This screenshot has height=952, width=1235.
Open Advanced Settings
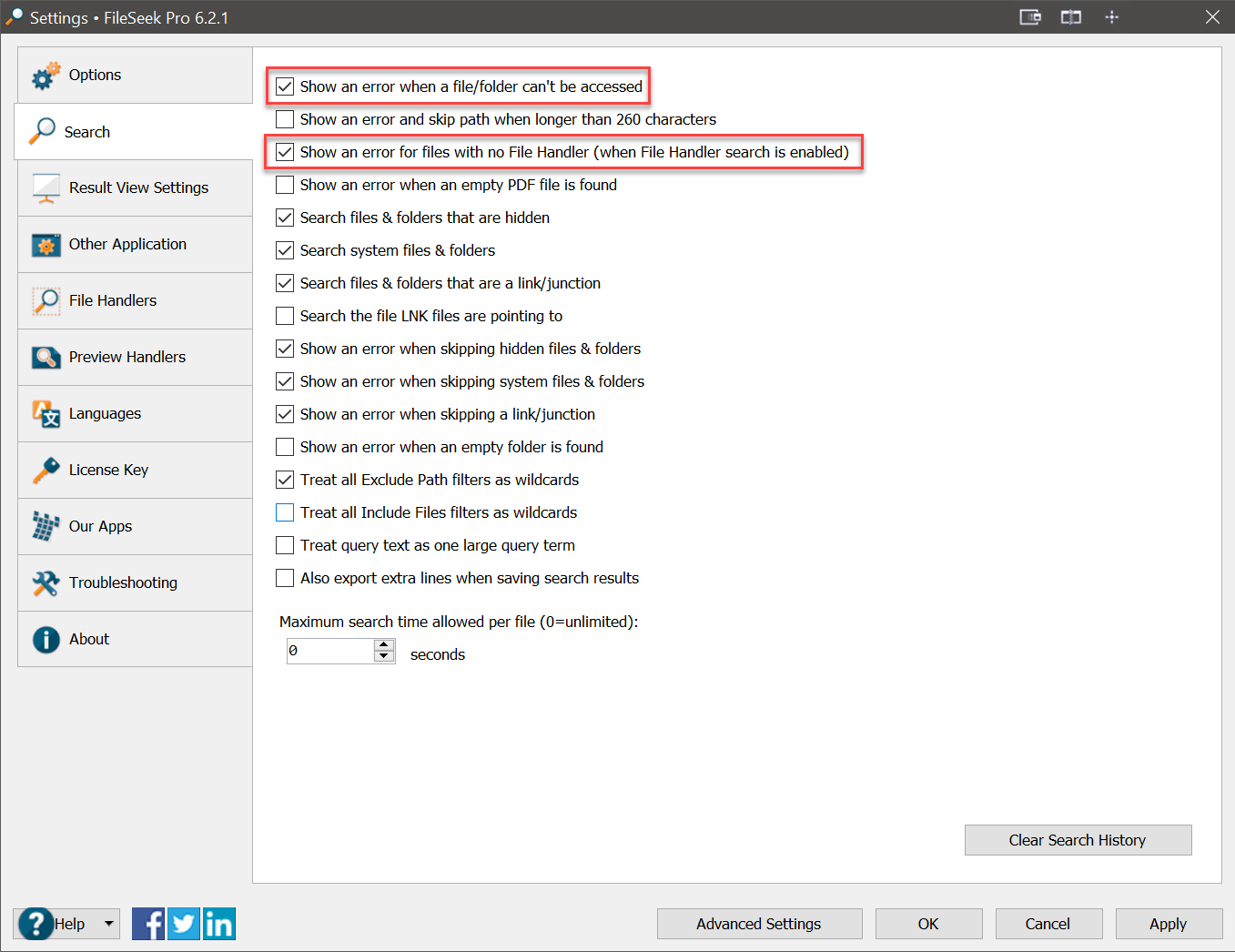759,924
